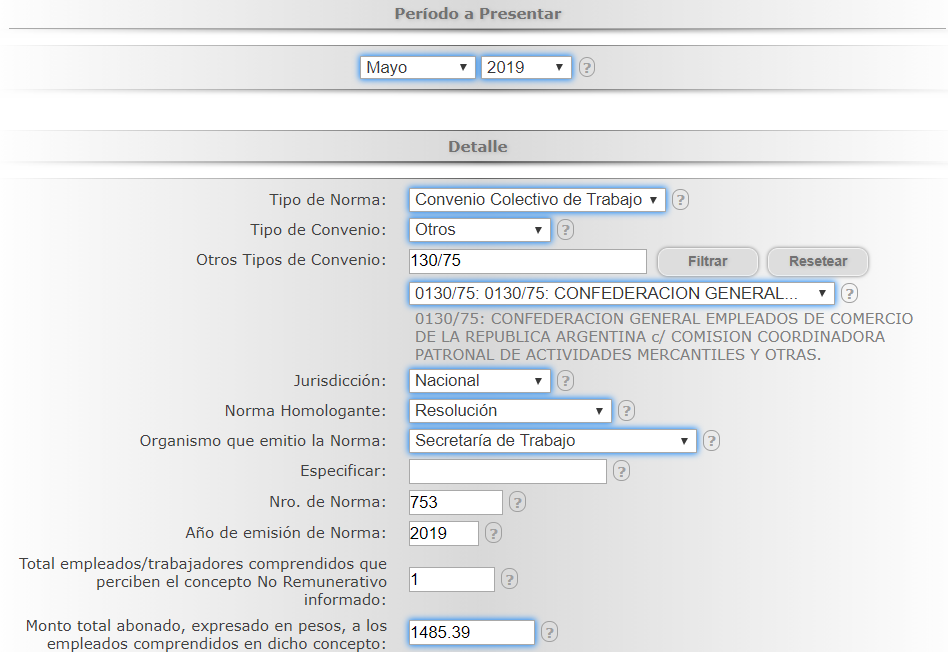The height and width of the screenshot is (652, 948).
Task: Click help icon beside Tipo de Convenio
Action: point(565,230)
